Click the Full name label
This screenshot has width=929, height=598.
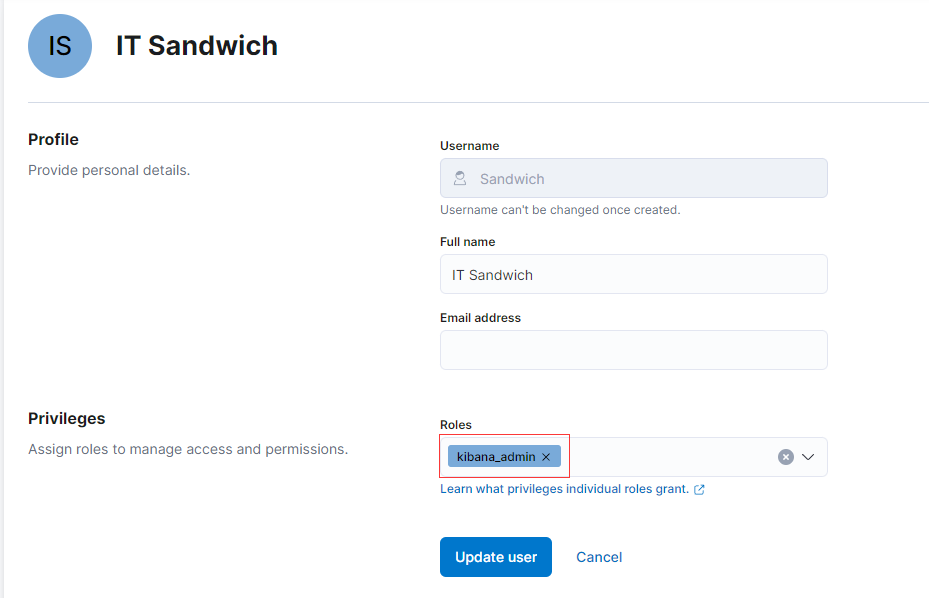pos(467,242)
